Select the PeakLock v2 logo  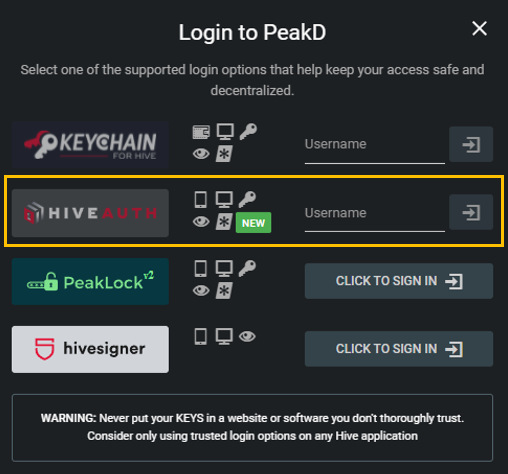click(90, 281)
